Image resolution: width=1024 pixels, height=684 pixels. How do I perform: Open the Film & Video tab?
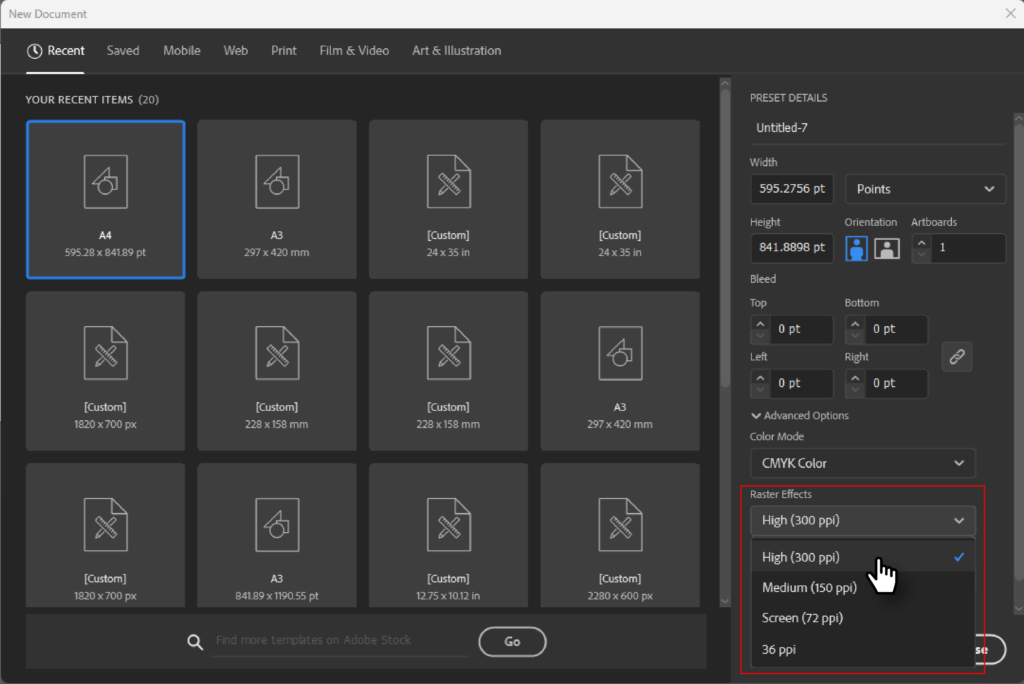354,51
